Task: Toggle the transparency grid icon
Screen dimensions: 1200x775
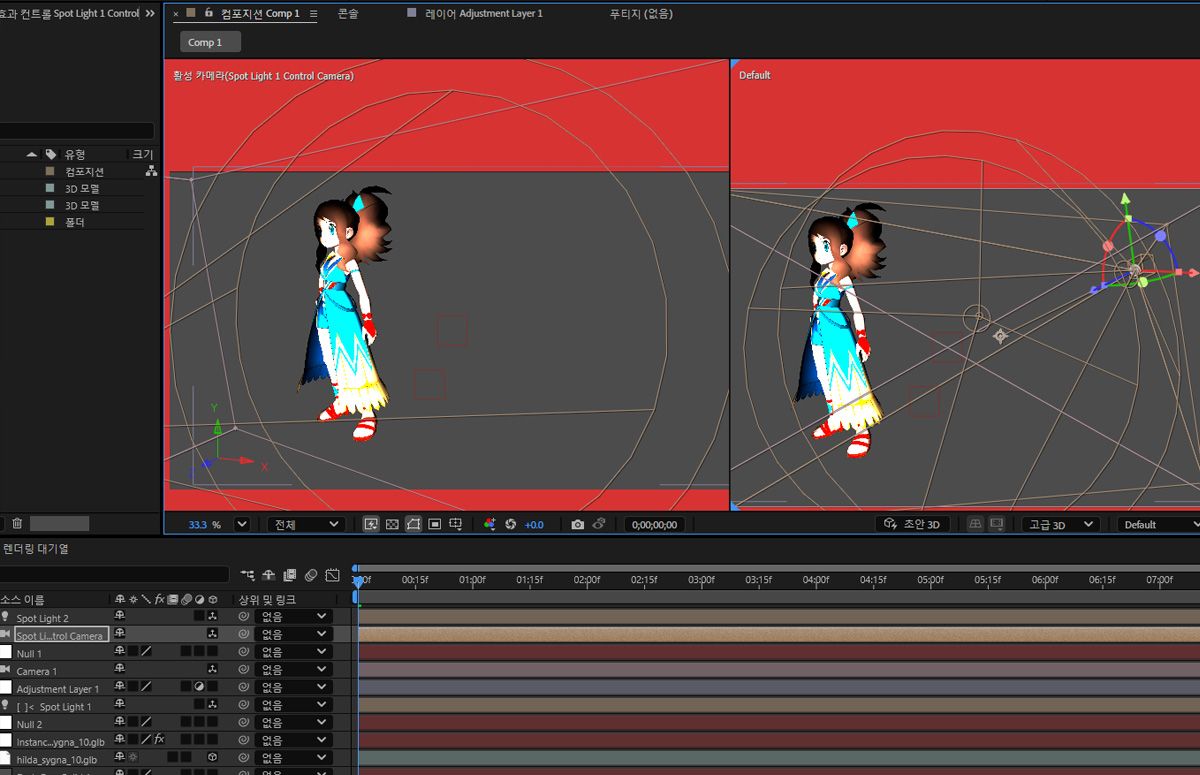Action: (x=392, y=524)
